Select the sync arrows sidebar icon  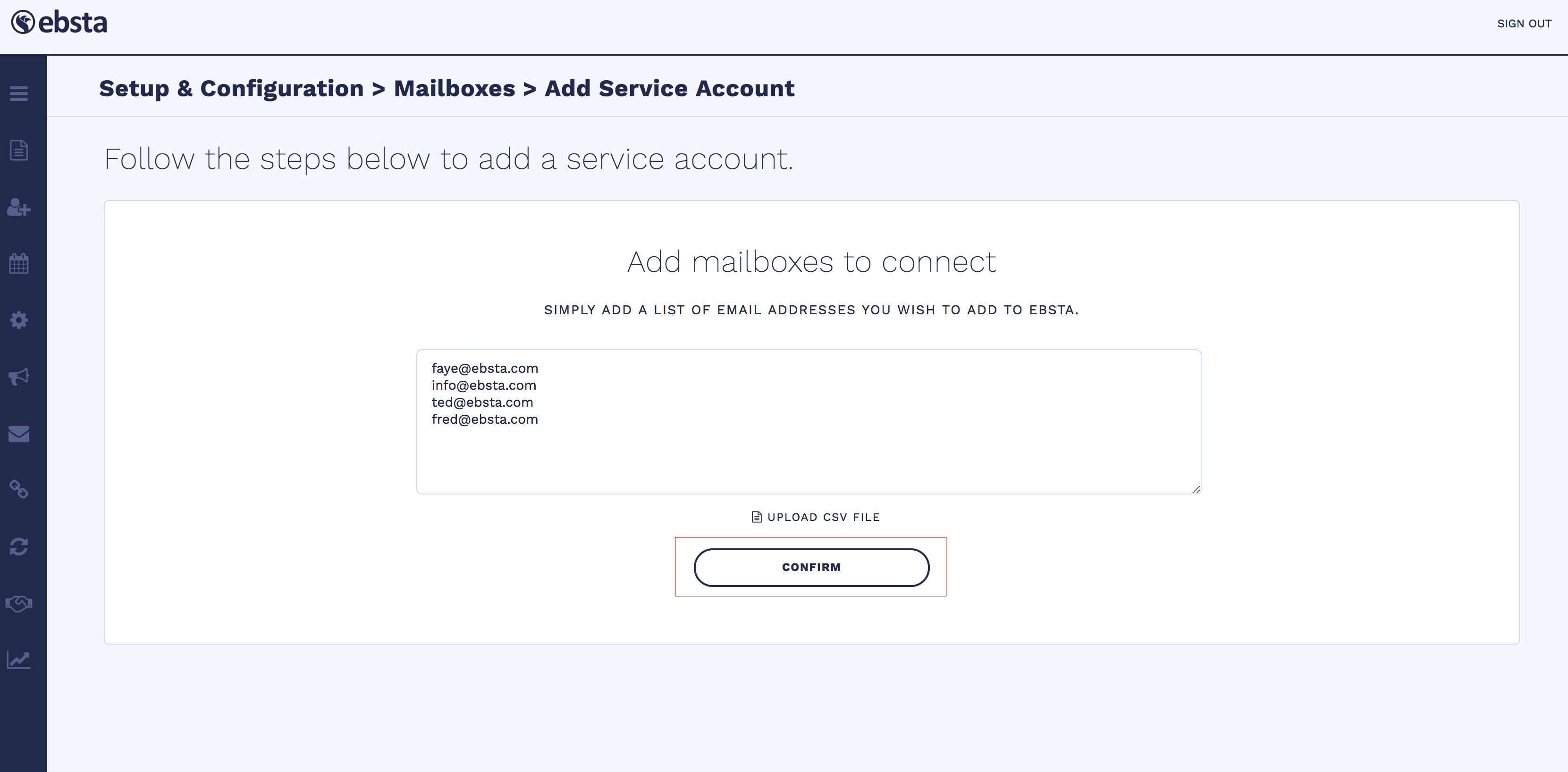(19, 546)
